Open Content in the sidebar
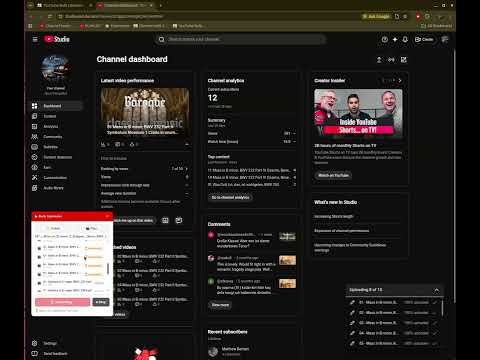The height and width of the screenshot is (360, 480). [56, 116]
